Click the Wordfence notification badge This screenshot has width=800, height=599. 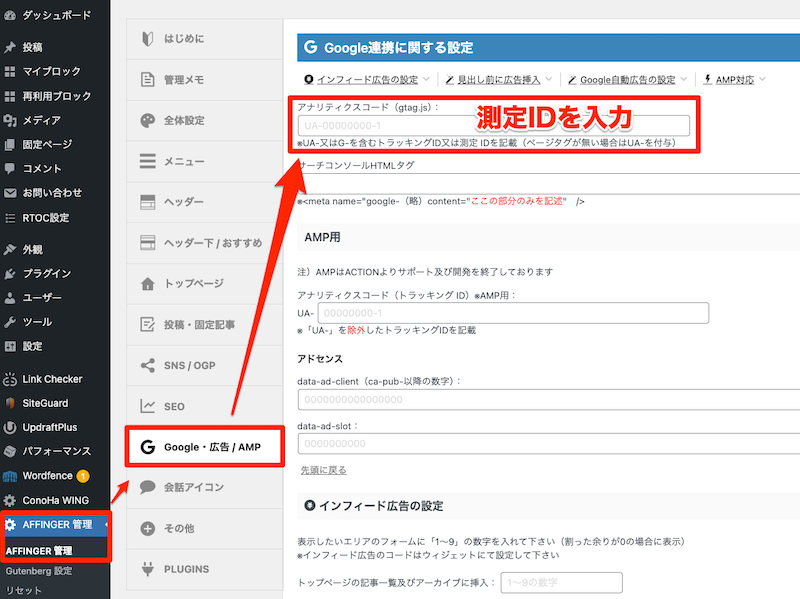point(83,476)
